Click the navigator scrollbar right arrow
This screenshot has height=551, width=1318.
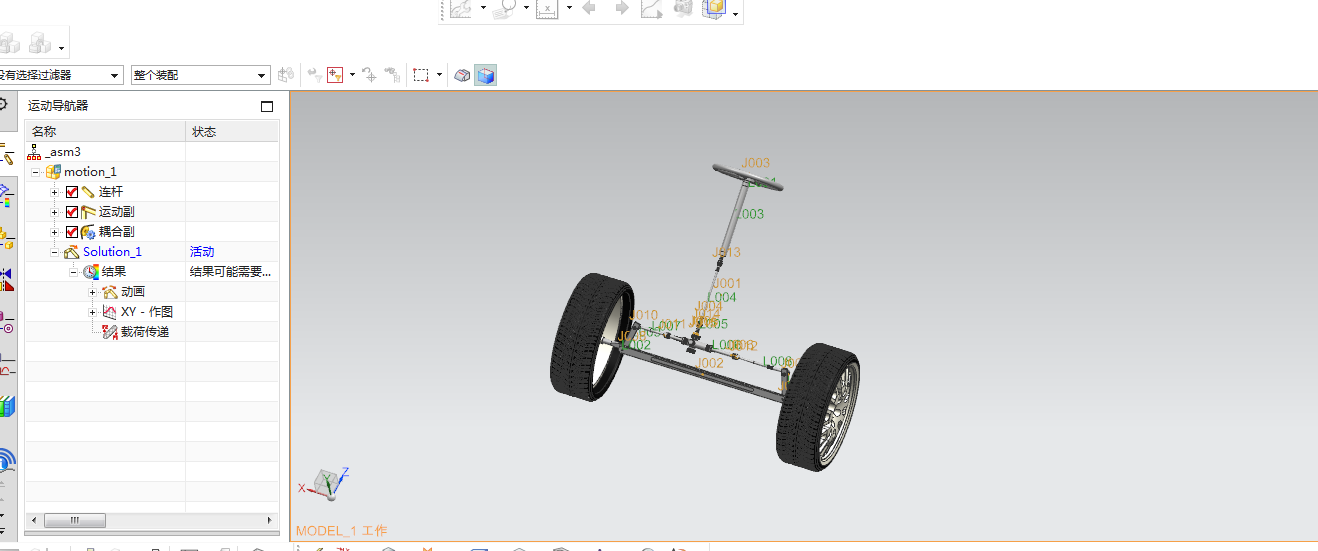coord(269,520)
